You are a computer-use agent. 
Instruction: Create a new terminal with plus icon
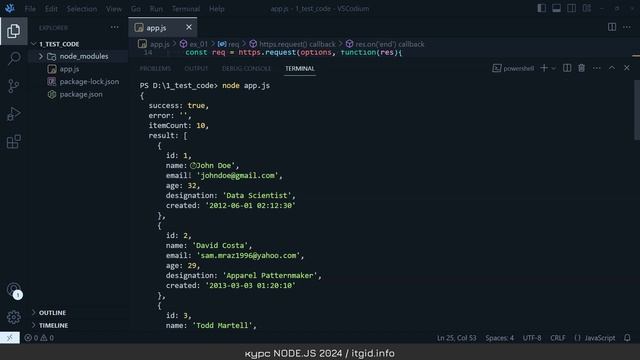pos(544,68)
